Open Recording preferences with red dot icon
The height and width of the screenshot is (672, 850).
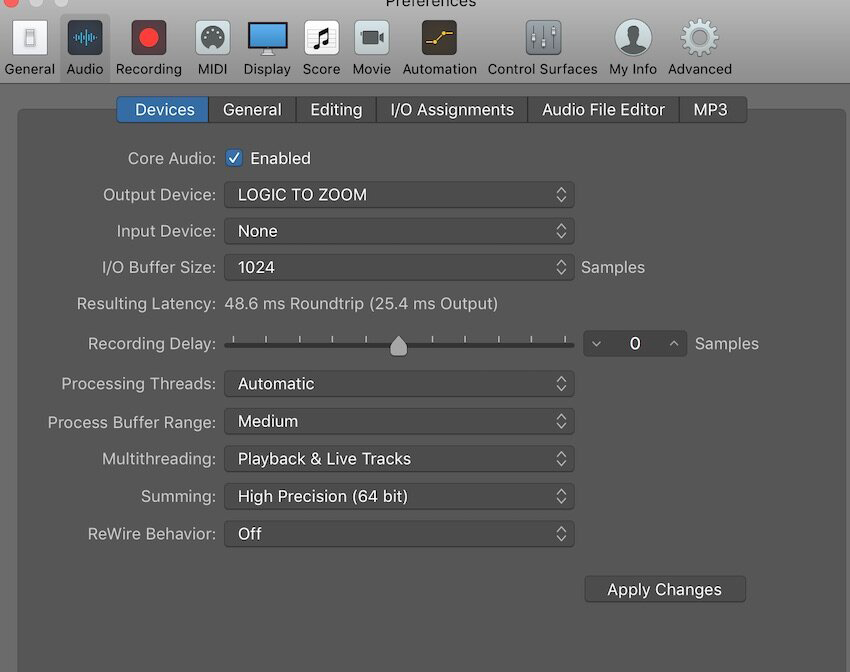pos(149,38)
